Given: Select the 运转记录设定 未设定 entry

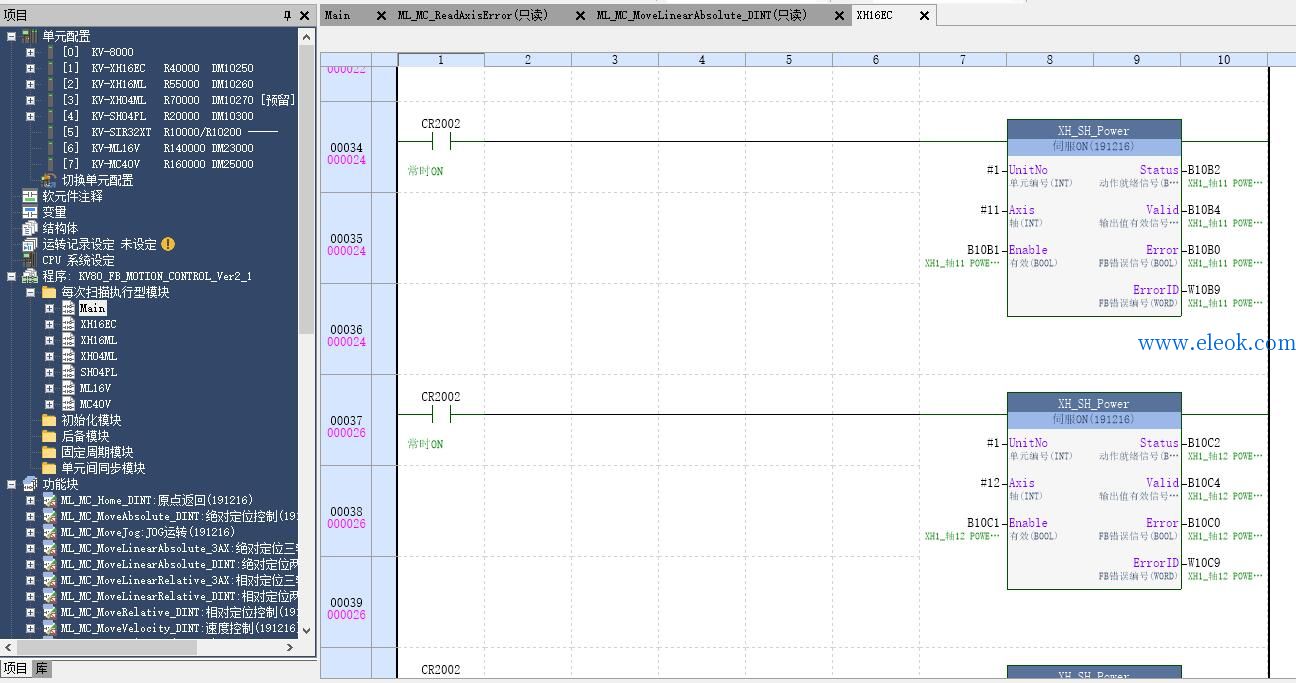Looking at the screenshot, I should pos(99,244).
